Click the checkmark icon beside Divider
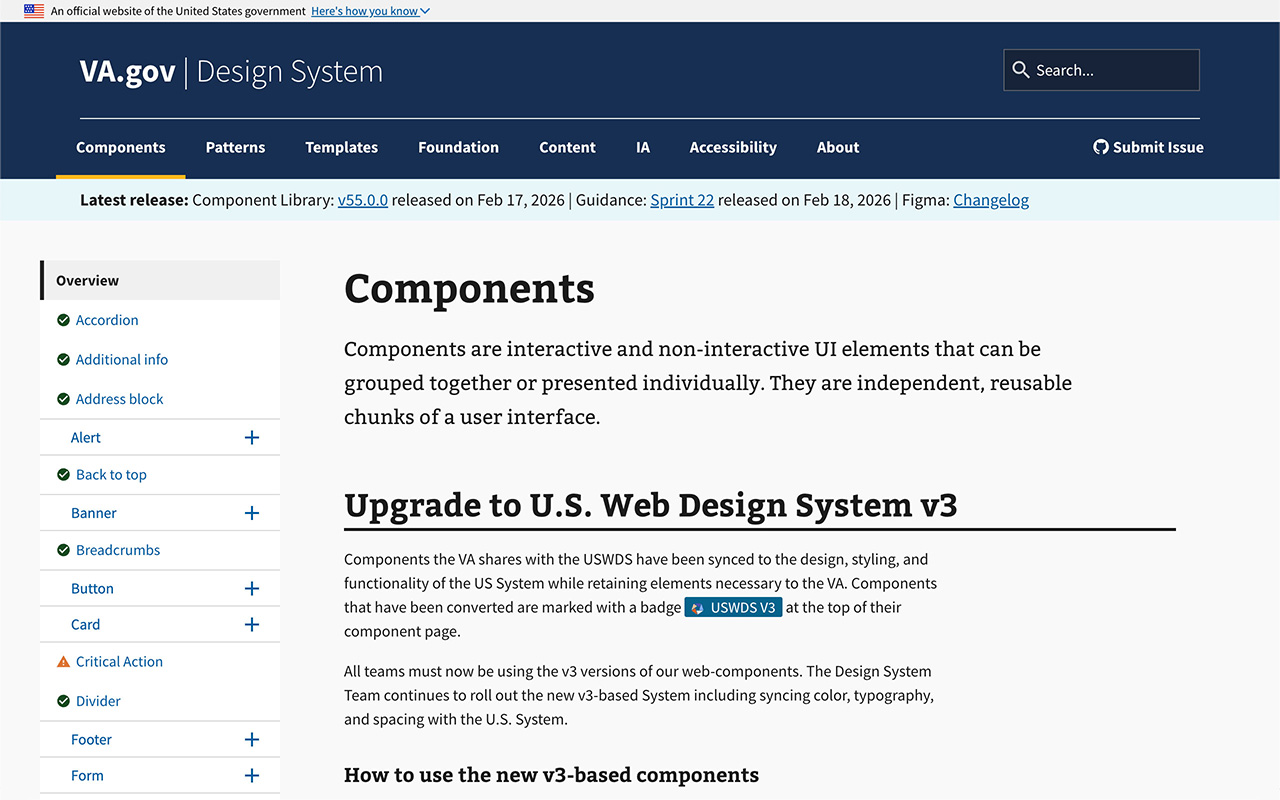This screenshot has height=800, width=1280. 62,701
